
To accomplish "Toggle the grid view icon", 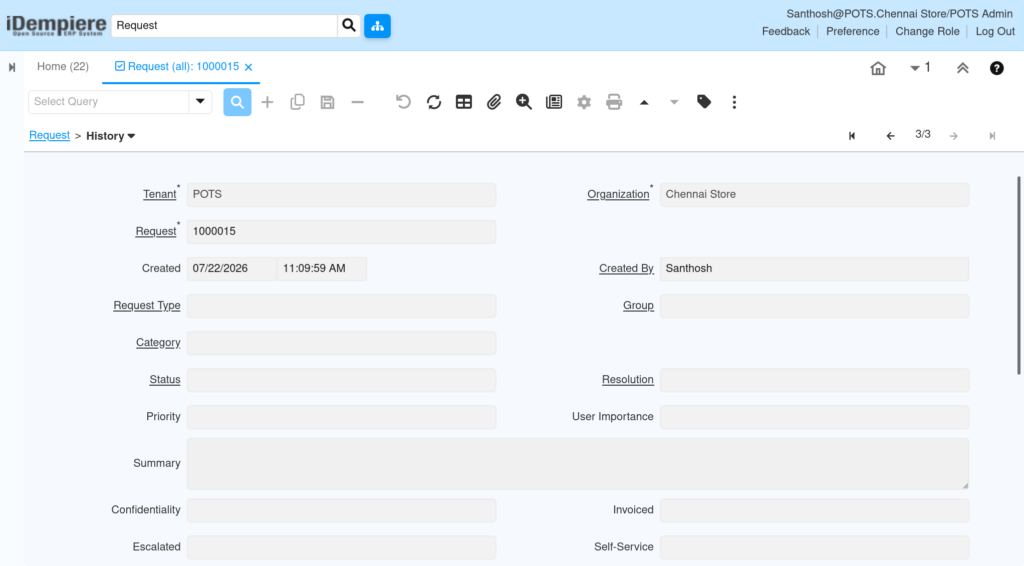I will (464, 102).
